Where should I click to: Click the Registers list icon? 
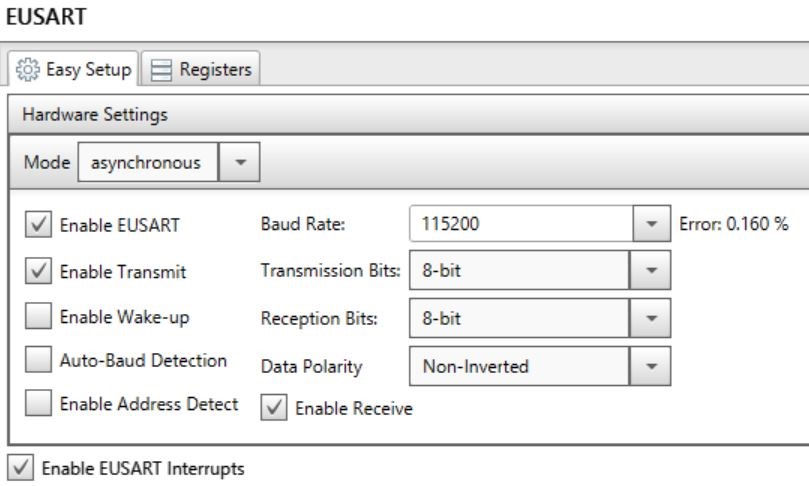[162, 69]
